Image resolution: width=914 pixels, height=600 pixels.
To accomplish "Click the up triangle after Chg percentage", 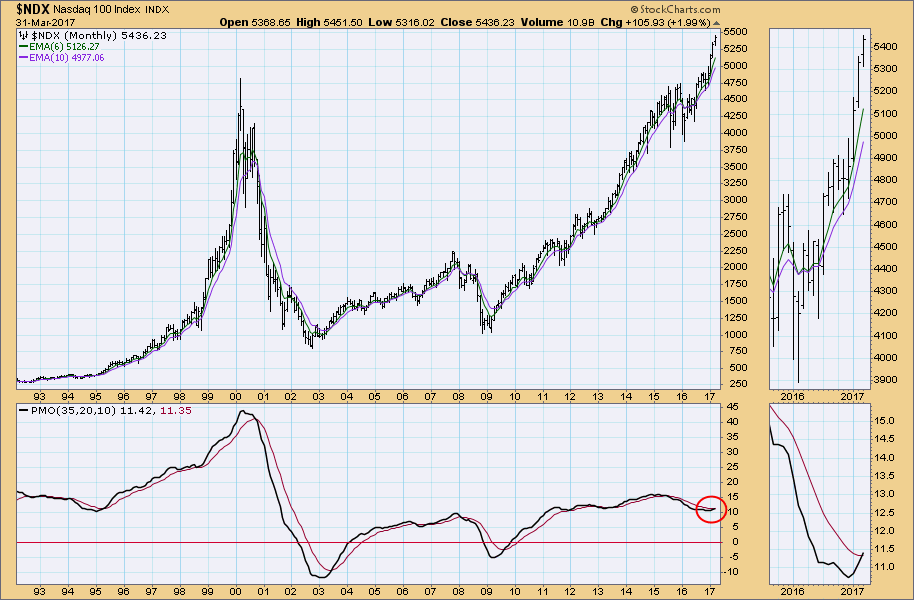I will click(x=716, y=23).
